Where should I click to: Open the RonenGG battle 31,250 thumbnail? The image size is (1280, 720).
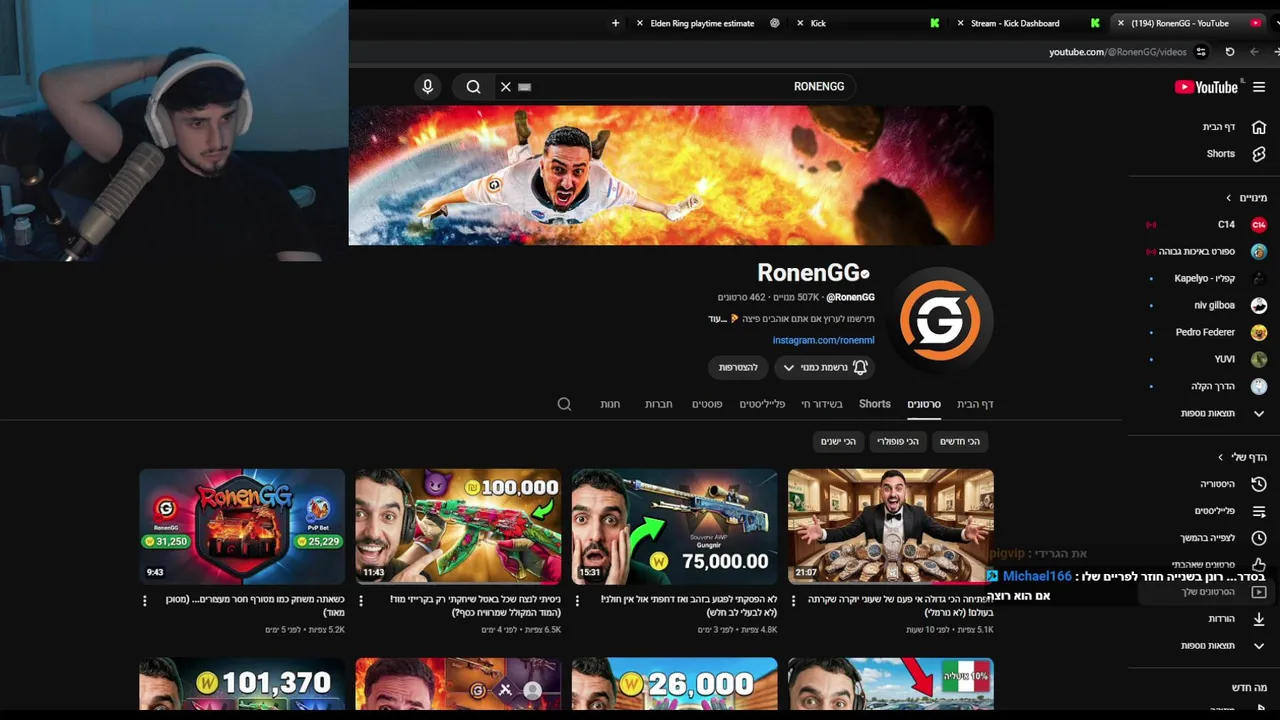tap(242, 526)
